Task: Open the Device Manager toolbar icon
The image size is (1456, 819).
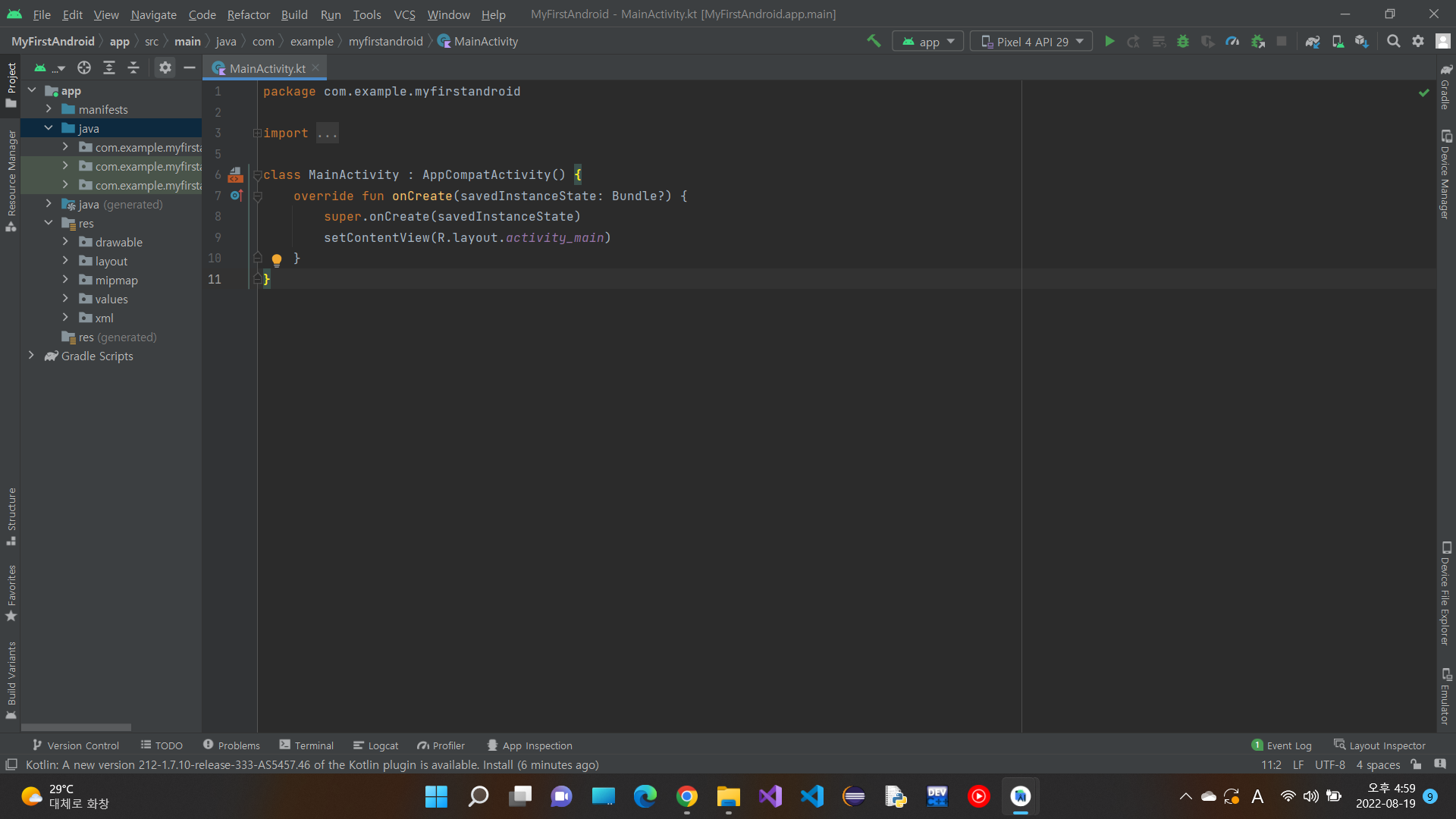Action: pos(1338,42)
